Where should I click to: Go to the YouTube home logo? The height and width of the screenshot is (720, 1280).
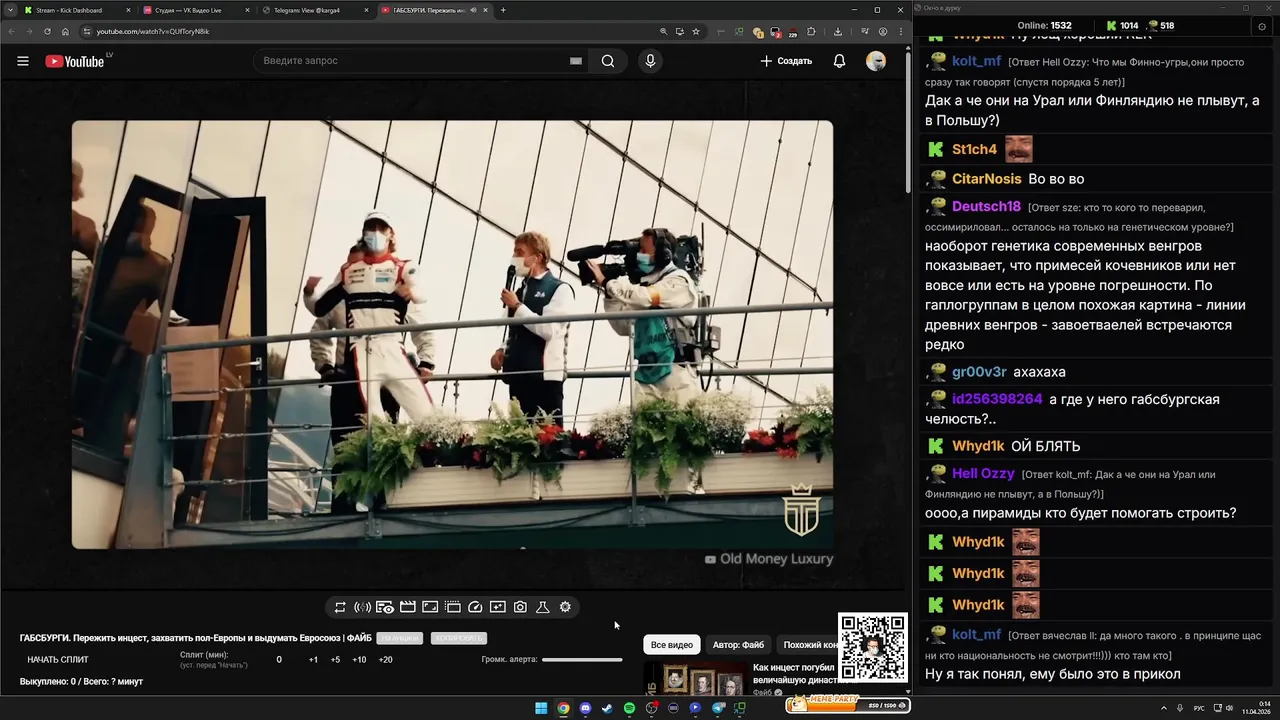click(x=75, y=61)
